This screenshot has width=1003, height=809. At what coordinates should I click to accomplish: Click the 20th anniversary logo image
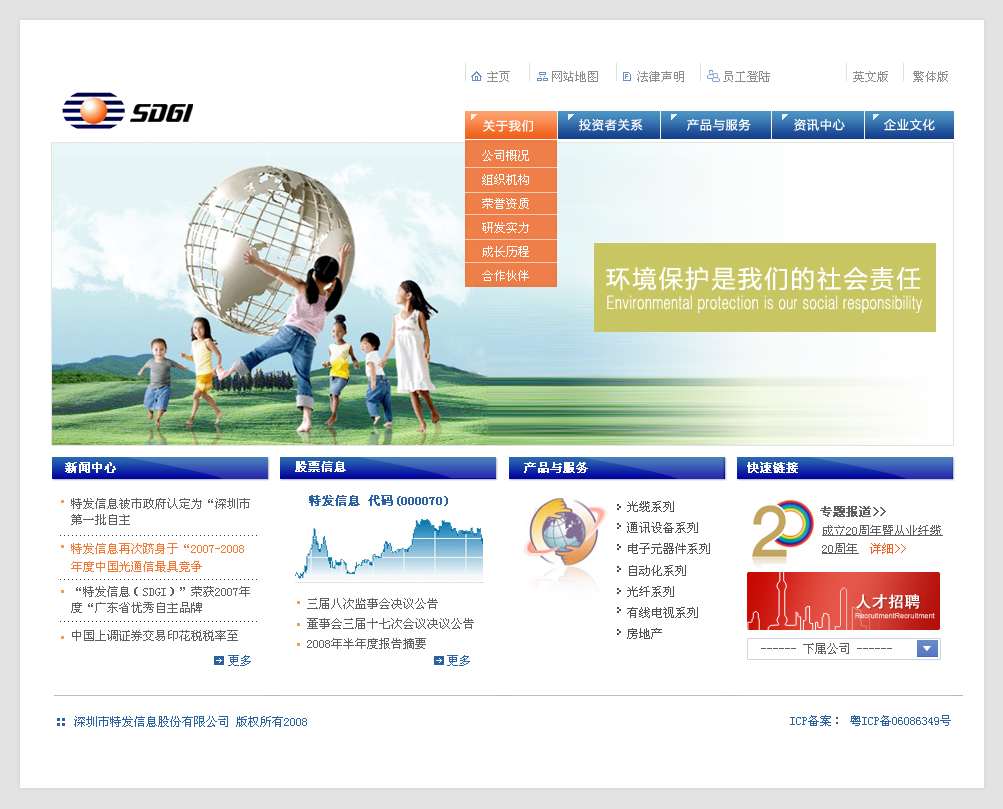tap(782, 530)
